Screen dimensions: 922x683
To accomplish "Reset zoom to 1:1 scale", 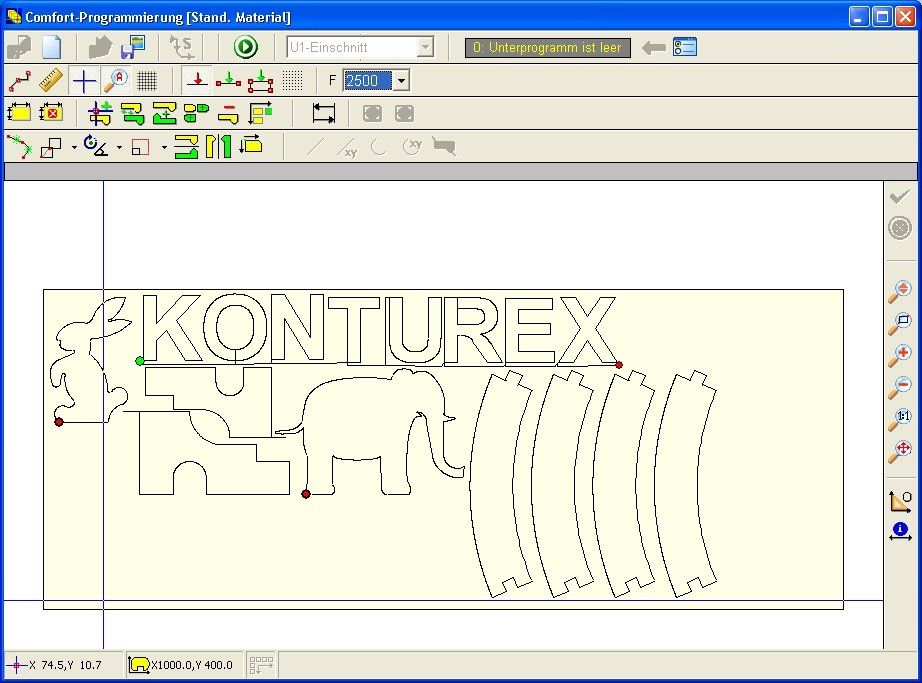I will (x=900, y=419).
